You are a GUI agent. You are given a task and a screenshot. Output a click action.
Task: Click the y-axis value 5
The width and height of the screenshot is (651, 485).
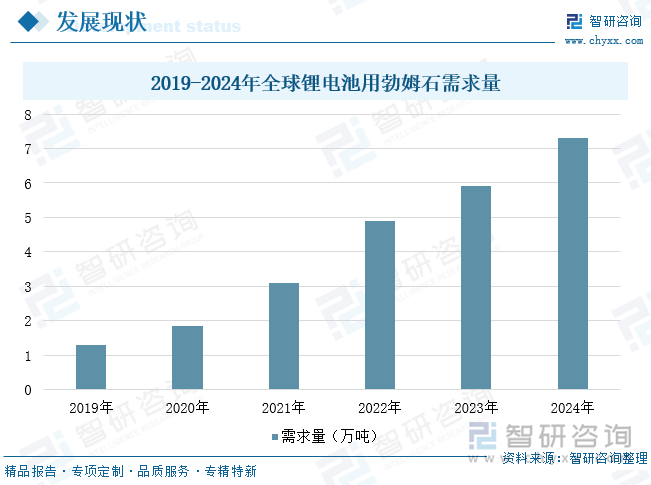click(28, 218)
